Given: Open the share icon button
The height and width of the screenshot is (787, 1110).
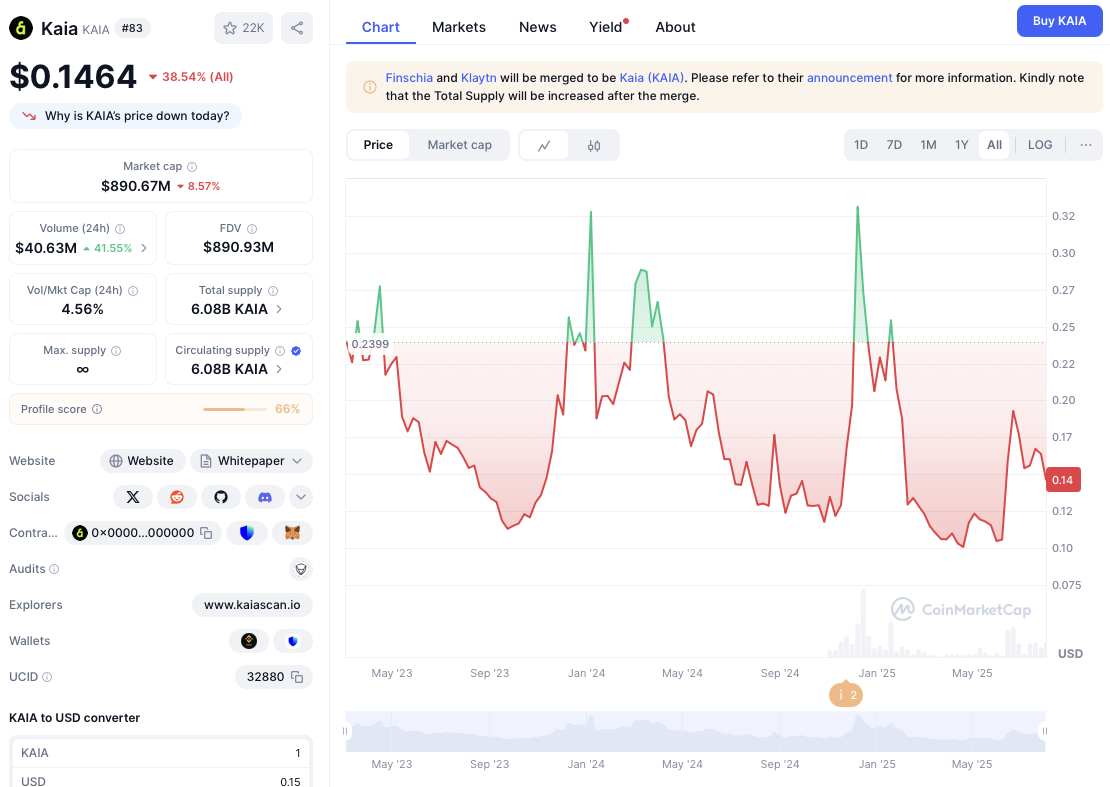Looking at the screenshot, I should (x=297, y=28).
